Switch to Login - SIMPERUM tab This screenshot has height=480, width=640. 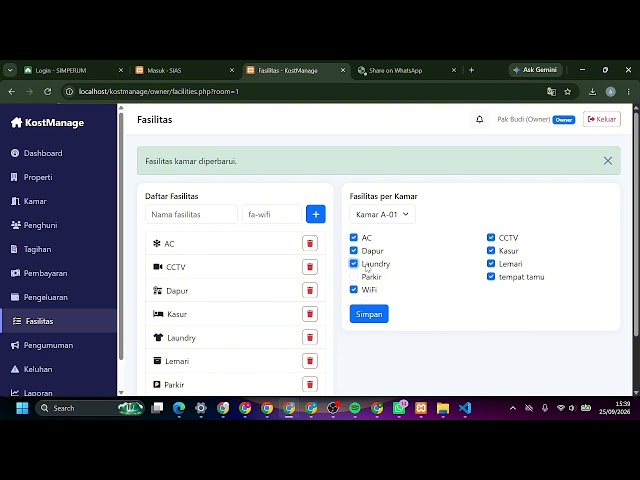(x=73, y=70)
